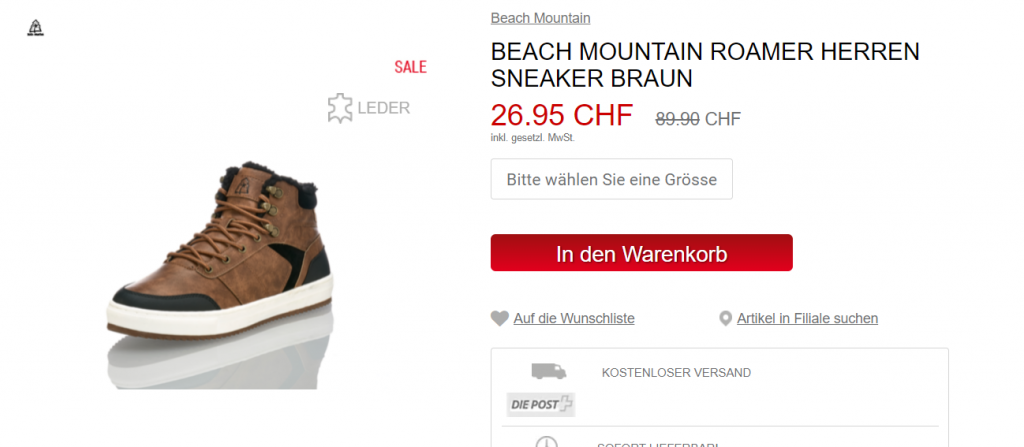Image resolution: width=1024 pixels, height=447 pixels.
Task: Click the Kostenloser Versand text
Action: (x=677, y=373)
